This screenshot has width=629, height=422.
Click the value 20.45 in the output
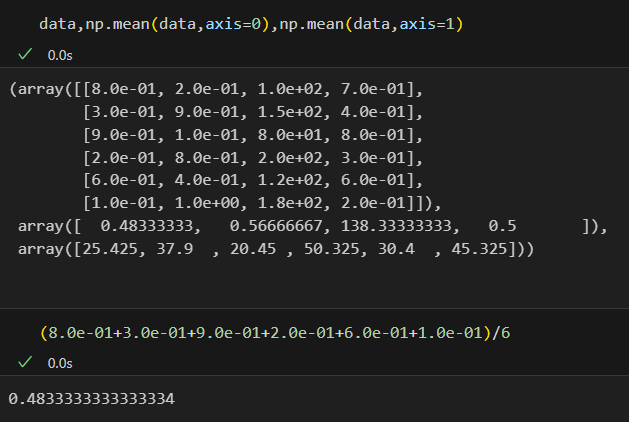point(253,249)
